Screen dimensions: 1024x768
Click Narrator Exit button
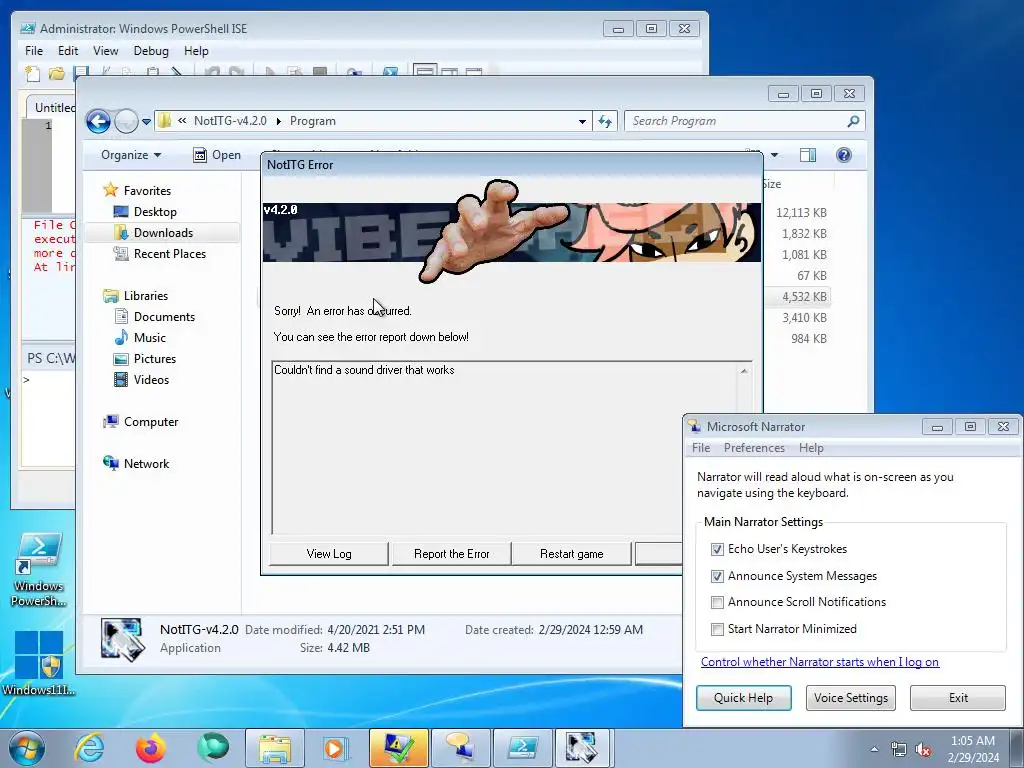(958, 697)
